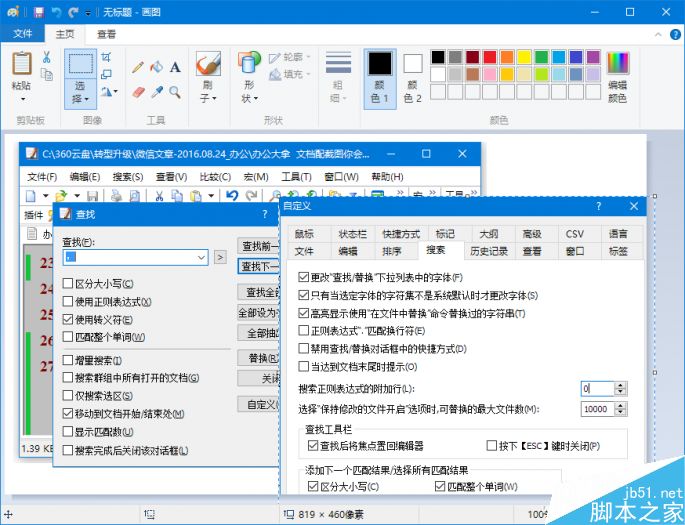Click the Paste clipboard icon
Screen dimensions: 685x525
pyautogui.click(x=21, y=63)
